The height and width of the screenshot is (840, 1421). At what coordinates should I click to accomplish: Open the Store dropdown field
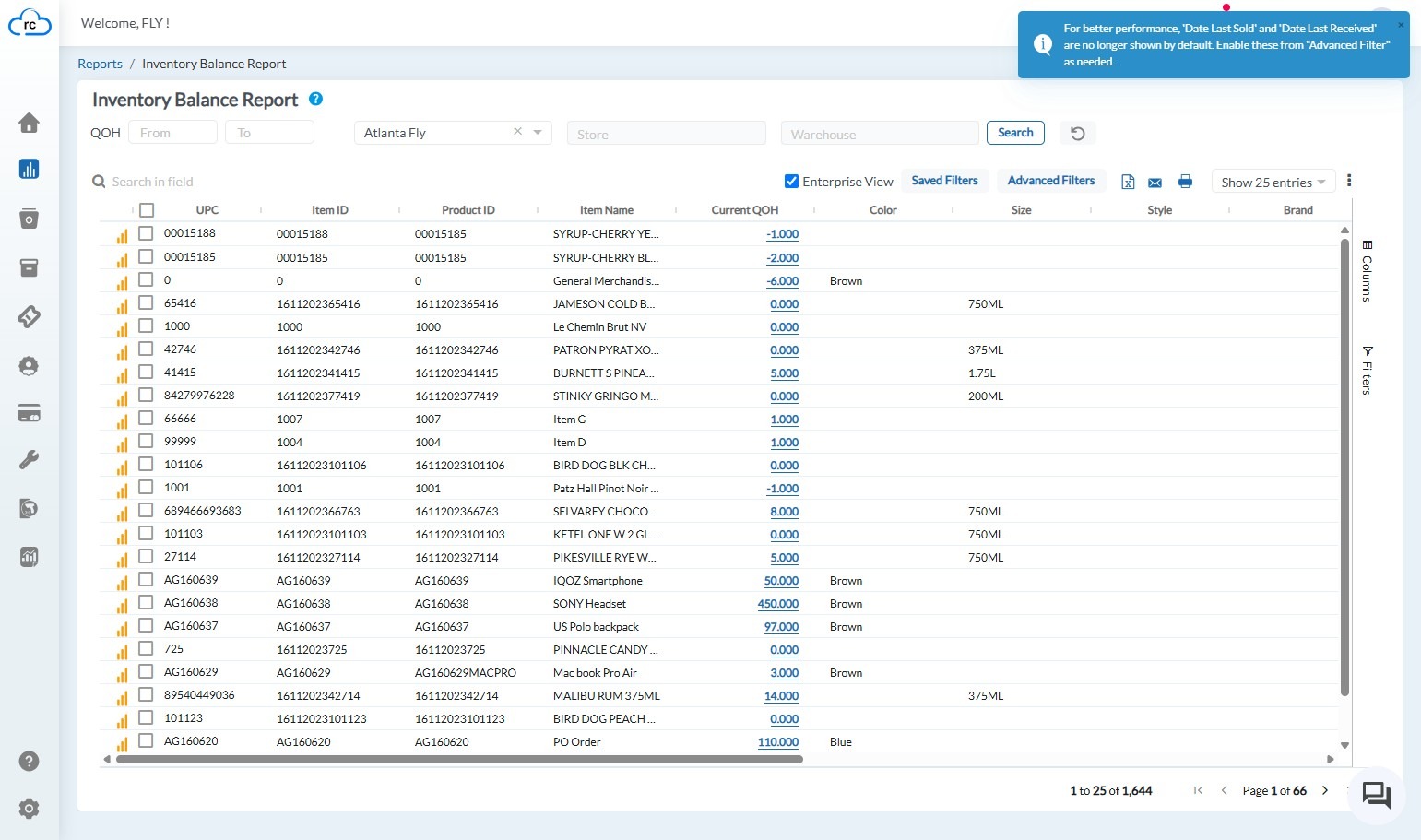tap(666, 134)
